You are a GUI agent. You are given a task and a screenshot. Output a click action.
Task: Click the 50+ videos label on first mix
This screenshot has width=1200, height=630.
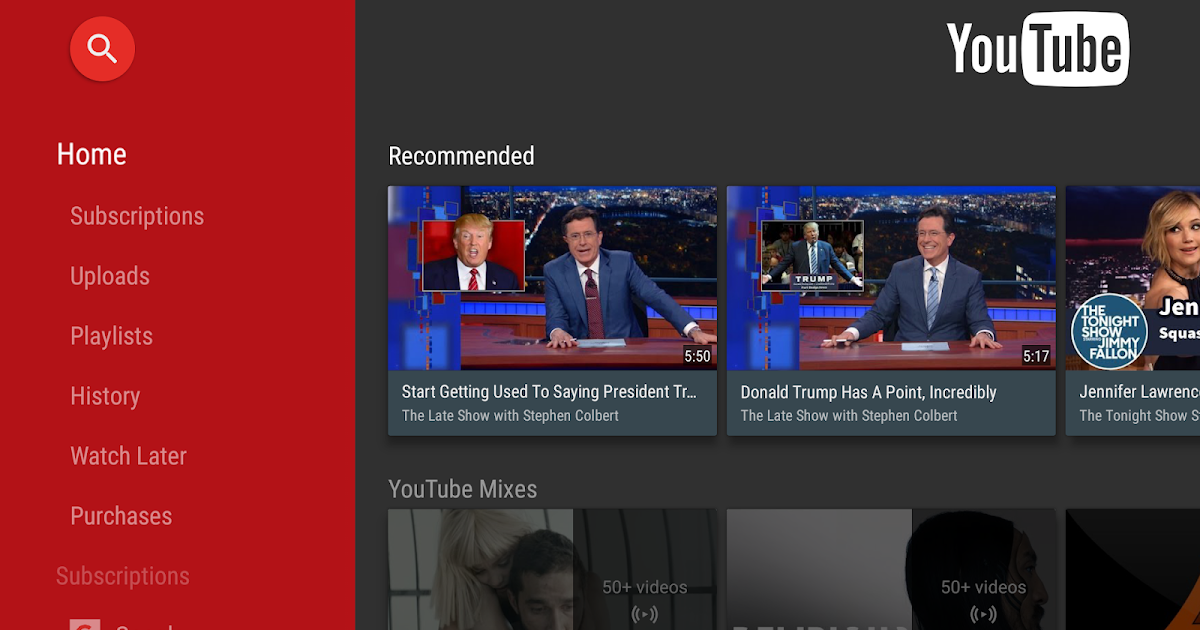pyautogui.click(x=645, y=587)
